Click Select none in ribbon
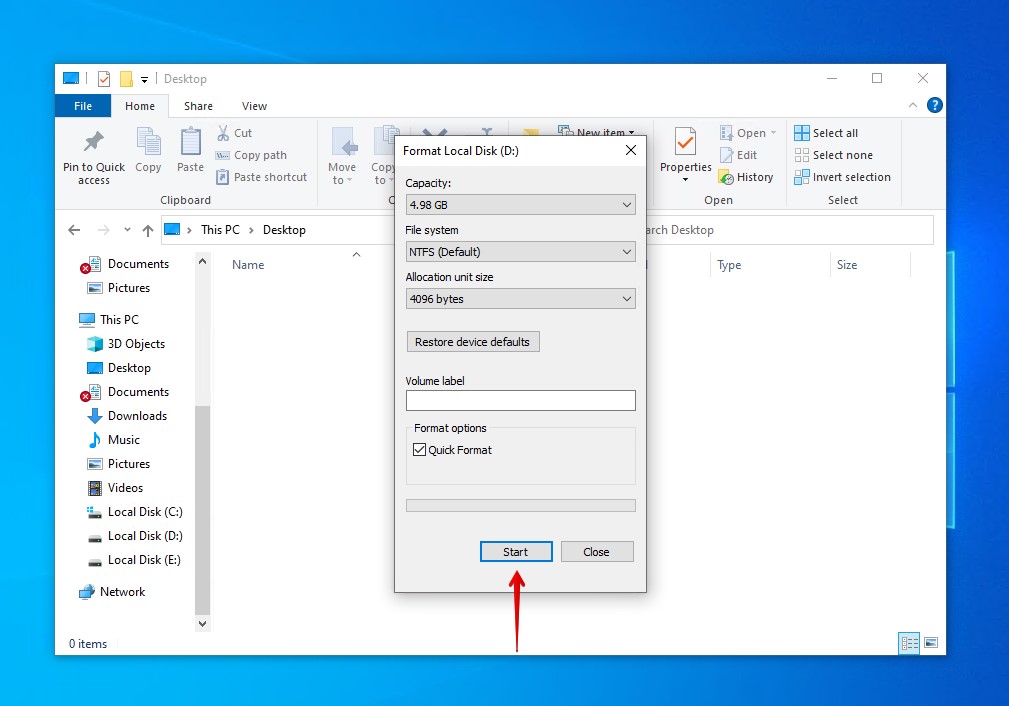 pyautogui.click(x=834, y=155)
